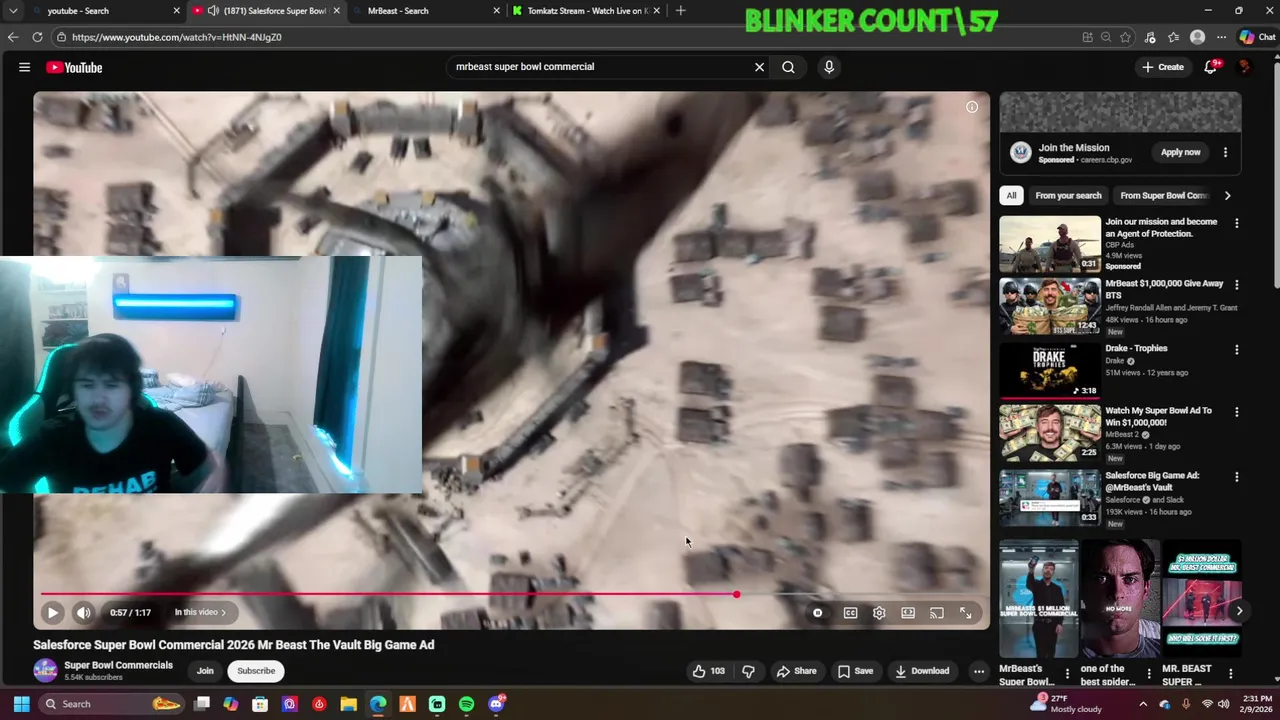
Task: Open the Super Bowl Commercials channel avatar
Action: 45,670
